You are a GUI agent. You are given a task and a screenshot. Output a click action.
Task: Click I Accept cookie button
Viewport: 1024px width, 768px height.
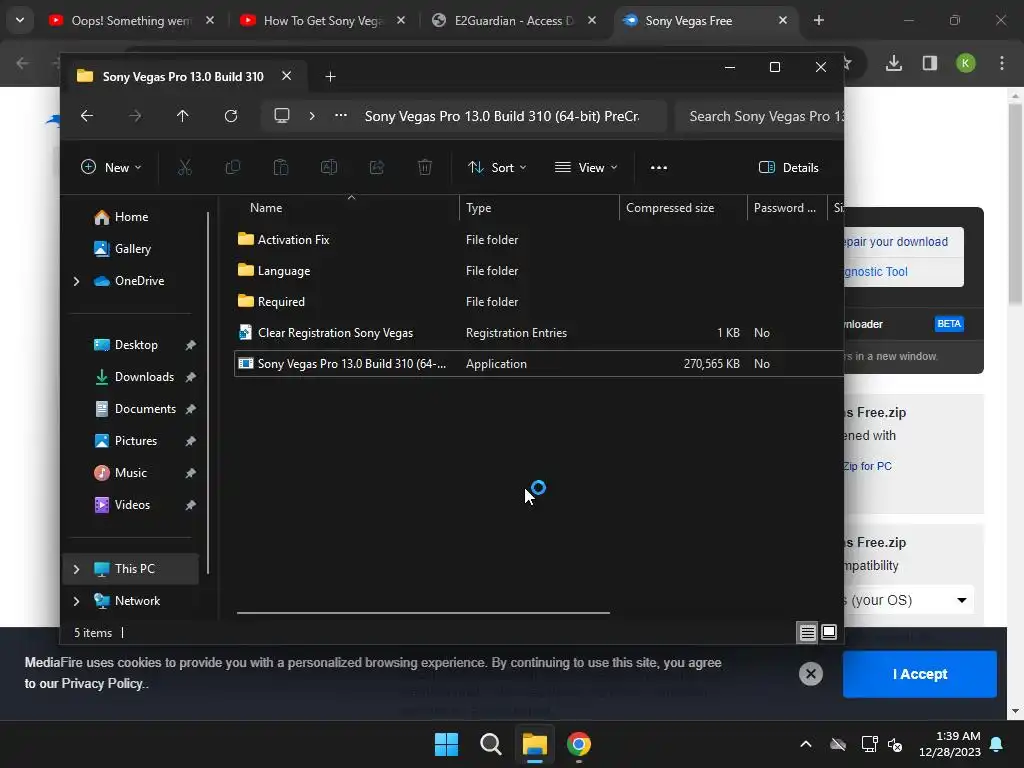click(x=920, y=674)
